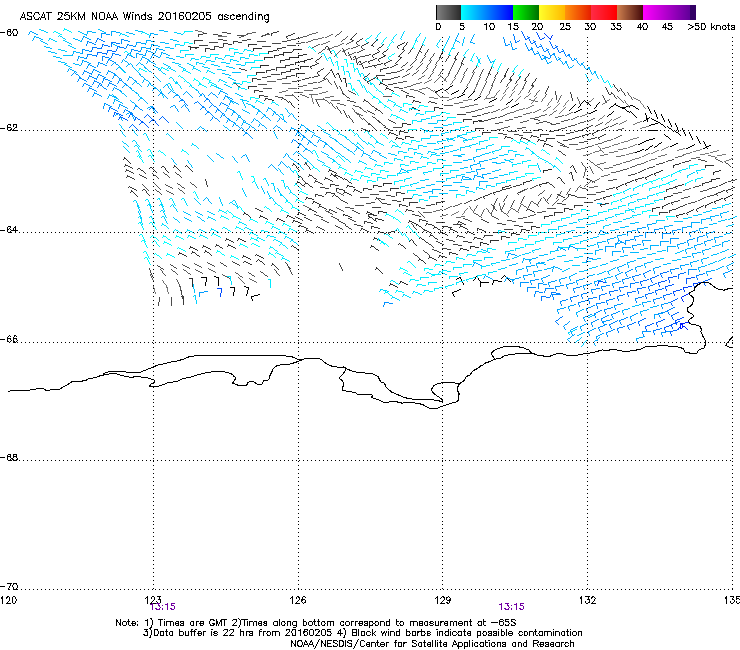Click the longitude label '120'
This screenshot has height=650, width=740.
coord(9,600)
